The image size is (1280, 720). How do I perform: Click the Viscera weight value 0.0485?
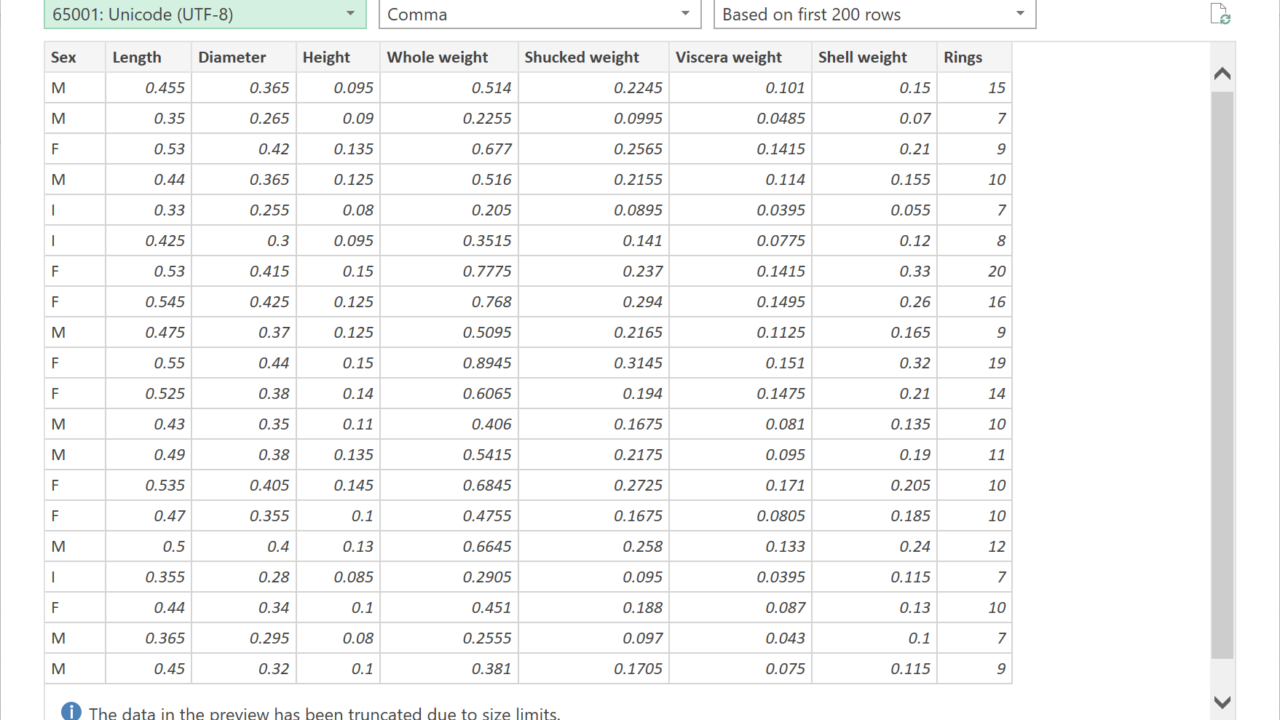[740, 118]
